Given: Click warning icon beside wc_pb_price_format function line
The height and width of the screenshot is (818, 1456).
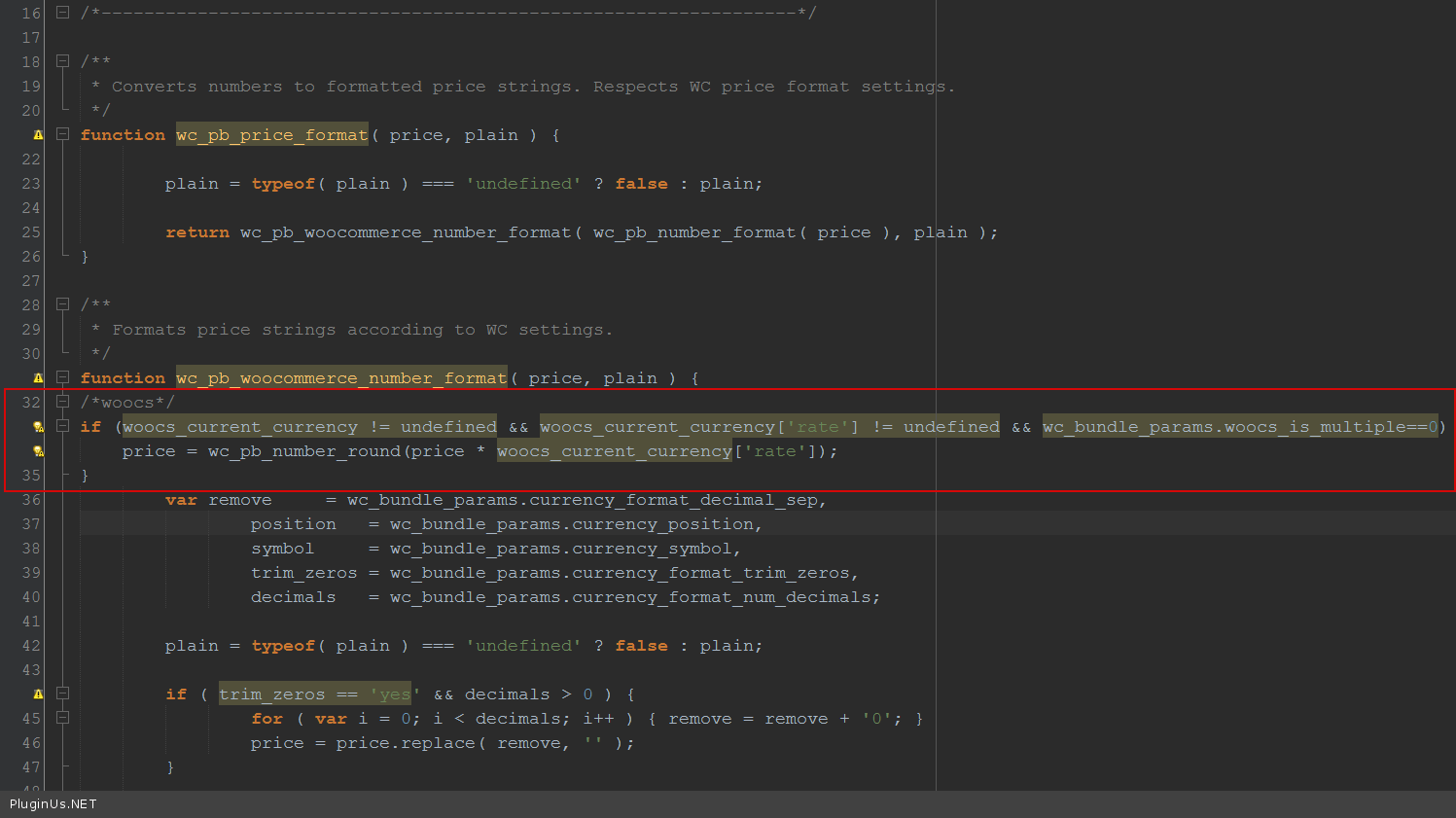Looking at the screenshot, I should click(38, 135).
